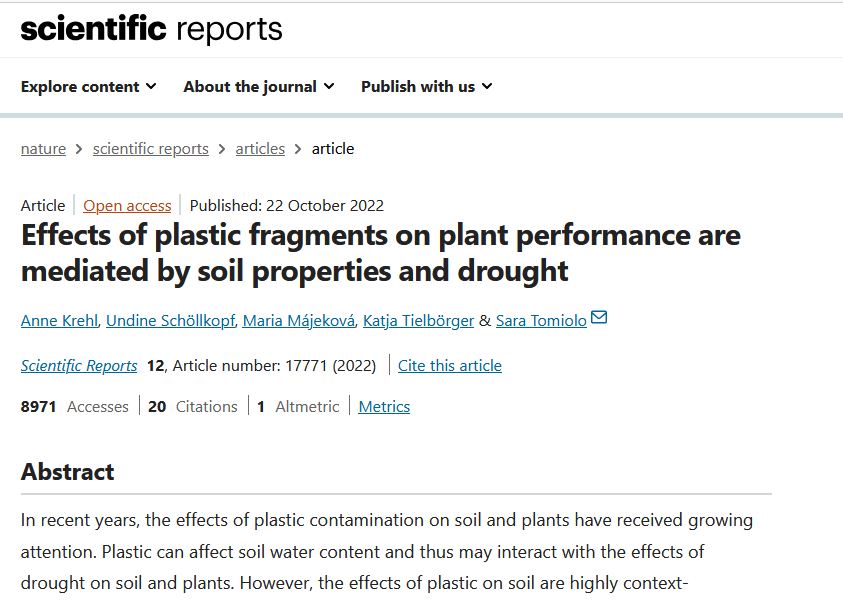The image size is (843, 603).
Task: Open the Scientific Reports journal link
Action: (79, 366)
